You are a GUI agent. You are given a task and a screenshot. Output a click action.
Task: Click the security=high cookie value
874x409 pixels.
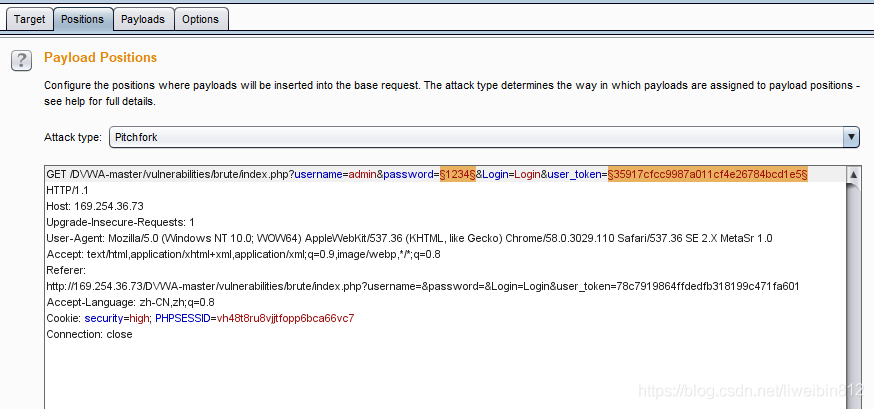[117, 319]
